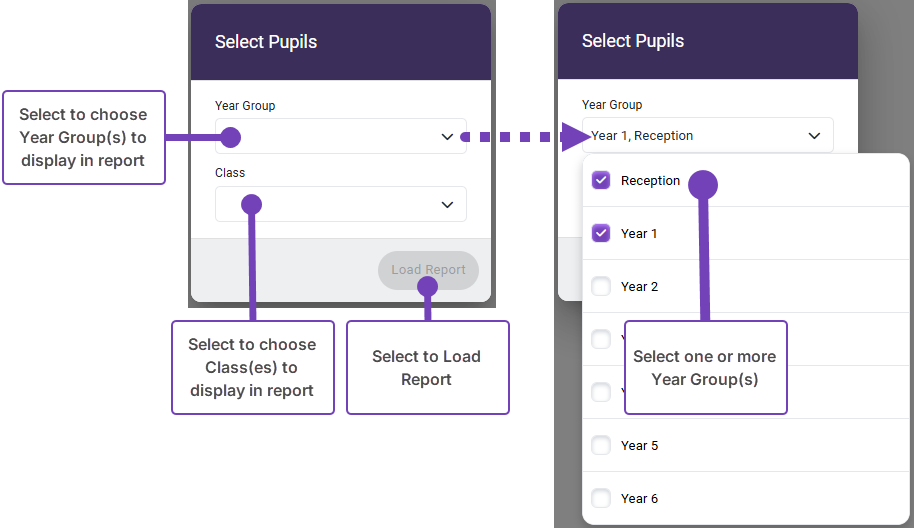The width and height of the screenshot is (915, 528).
Task: Click the "Select to Load Report" callout box
Action: (x=427, y=368)
